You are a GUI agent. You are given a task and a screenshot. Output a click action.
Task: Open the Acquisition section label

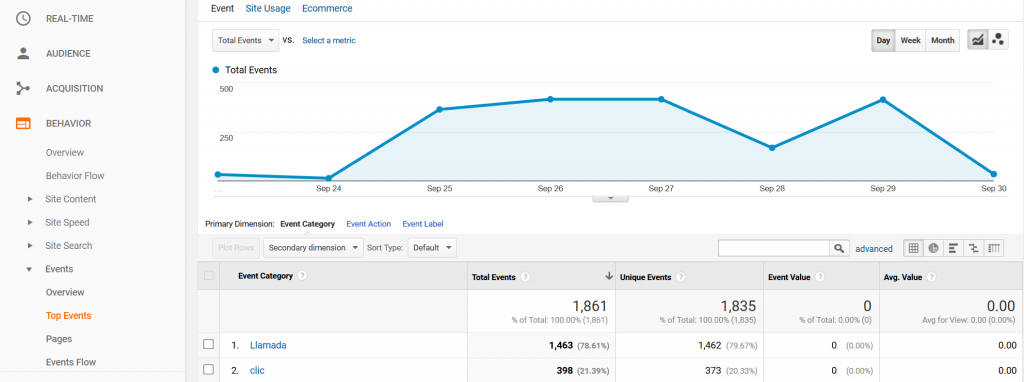click(74, 88)
